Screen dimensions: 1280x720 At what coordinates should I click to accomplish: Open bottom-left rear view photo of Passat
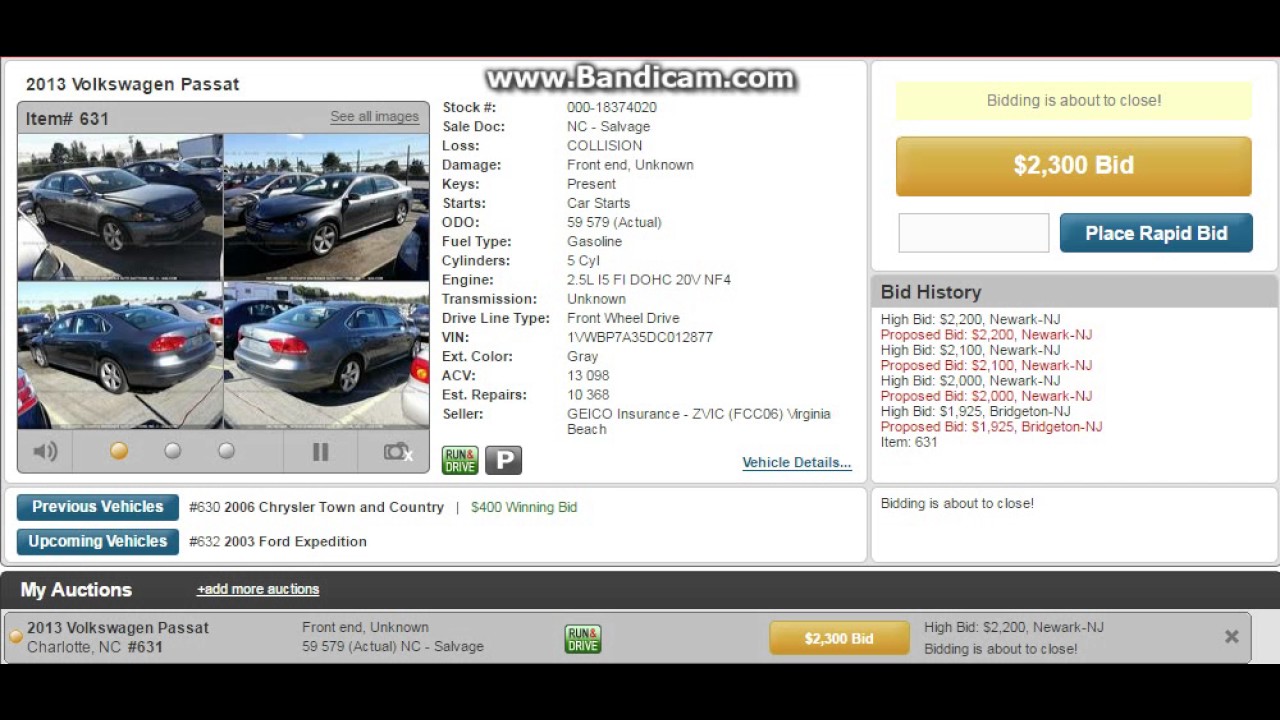(x=120, y=355)
